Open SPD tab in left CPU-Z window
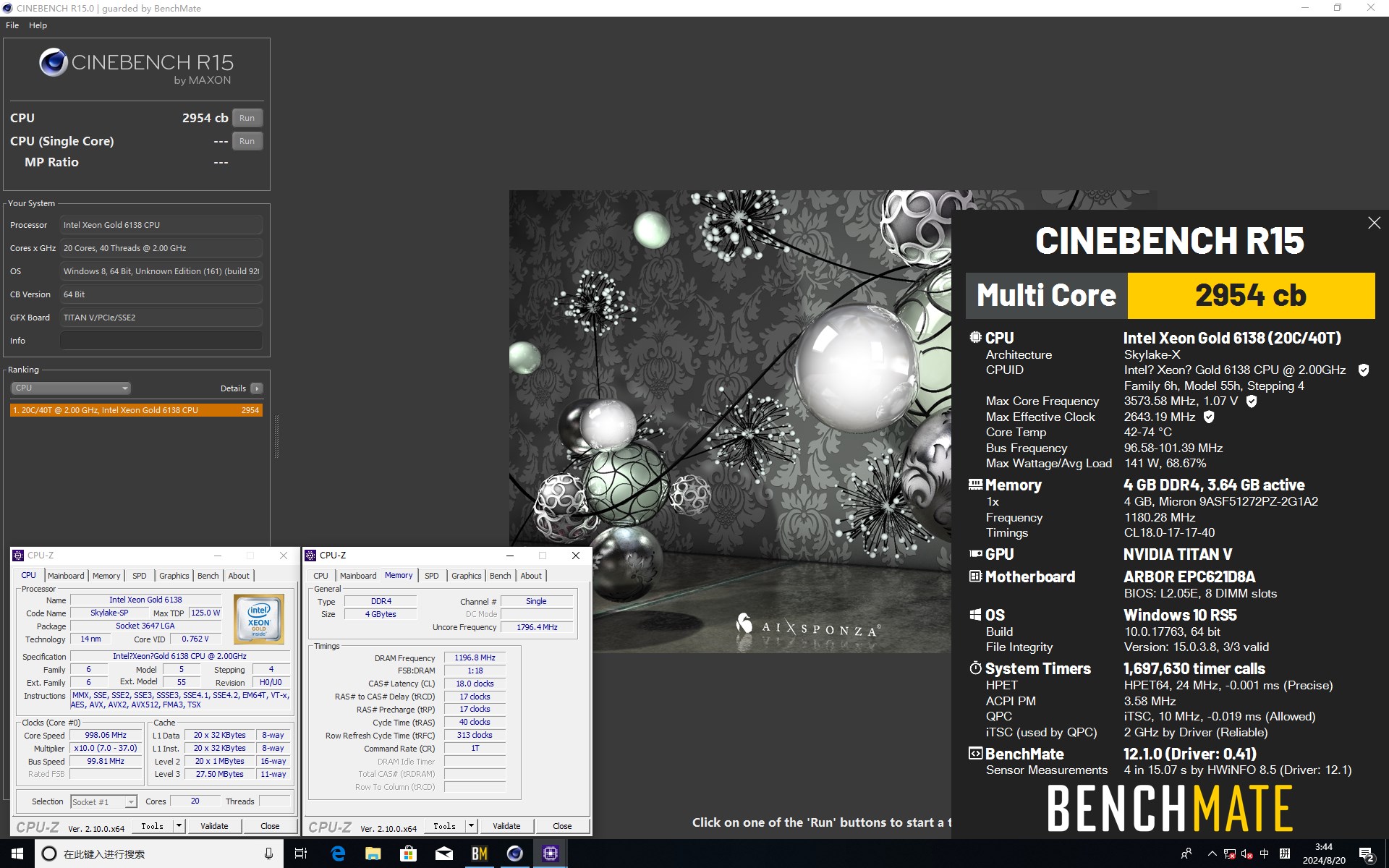Viewport: 1389px width, 868px height. pyautogui.click(x=140, y=576)
